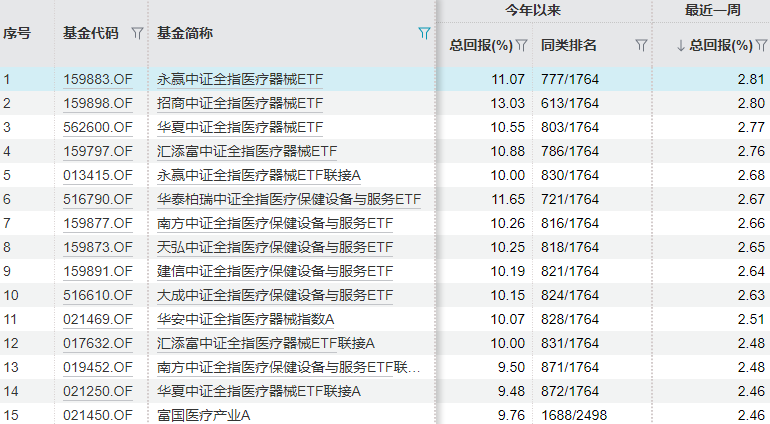Select year-to-date return 10.07
Image resolution: width=770 pixels, height=424 pixels.
(x=508, y=319)
